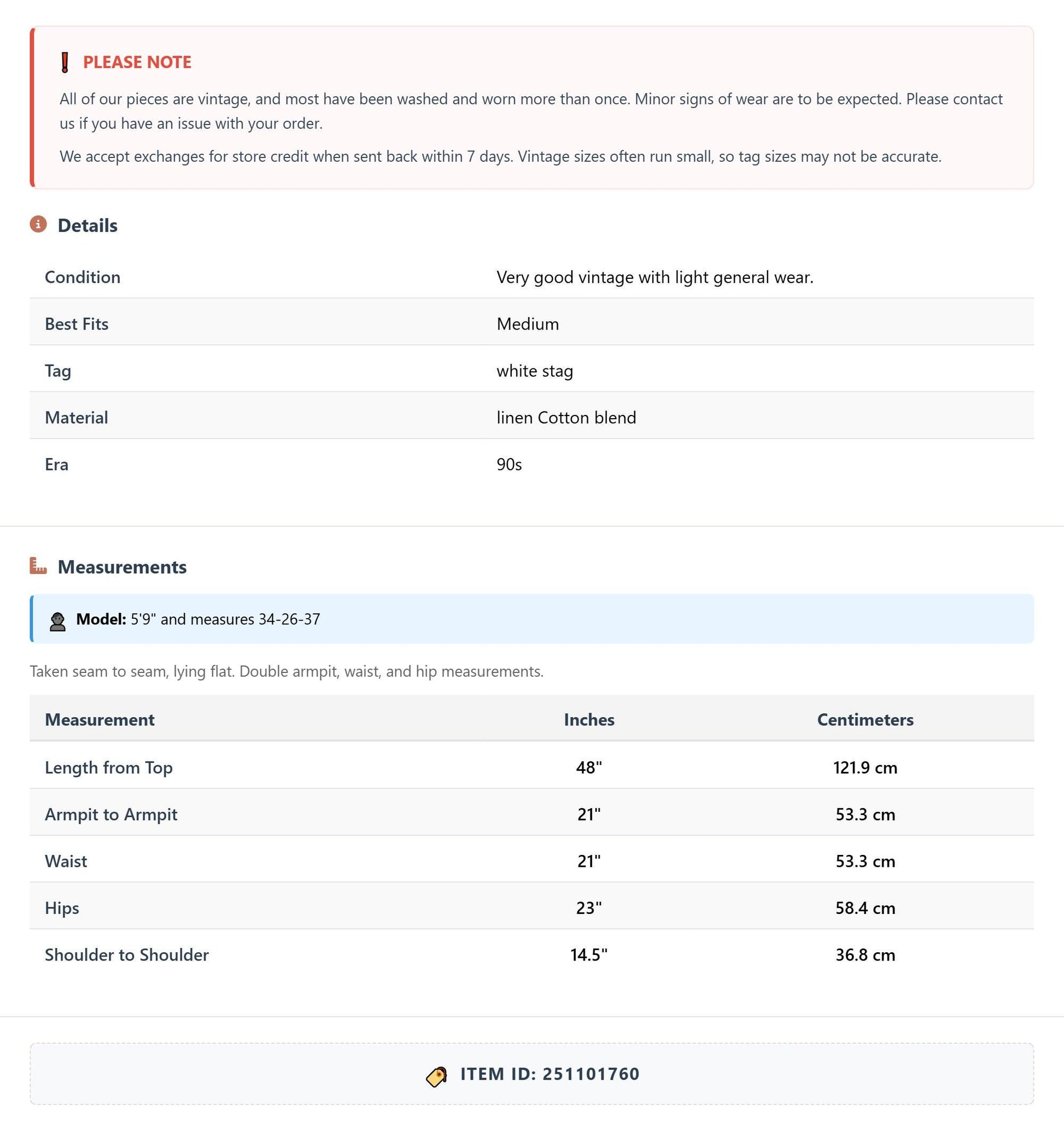Screen dimensions: 1064x1131
Task: Click the model person emoji icon
Action: (57, 621)
